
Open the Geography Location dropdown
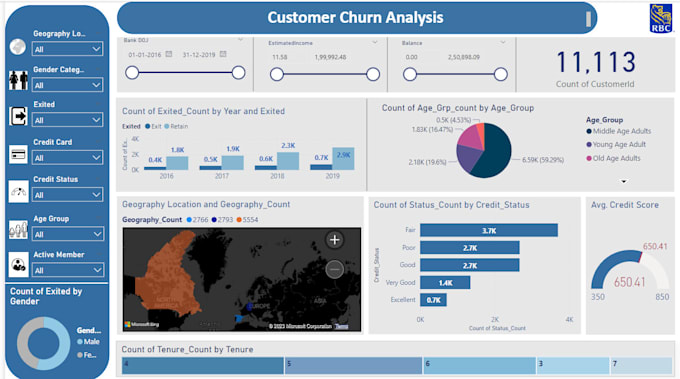(67, 49)
